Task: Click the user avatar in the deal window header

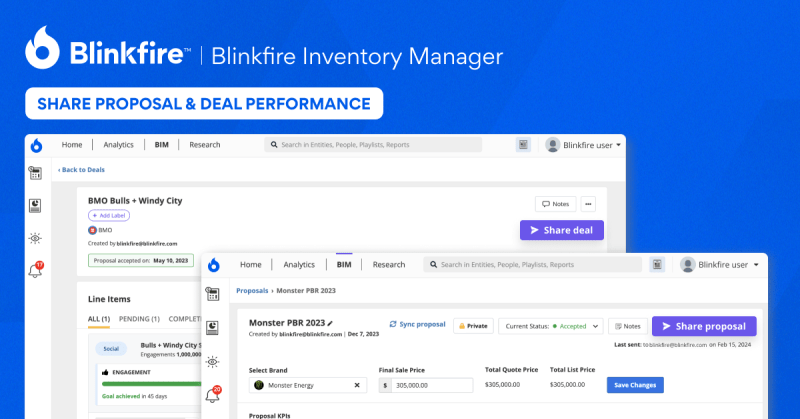Action: pos(553,145)
